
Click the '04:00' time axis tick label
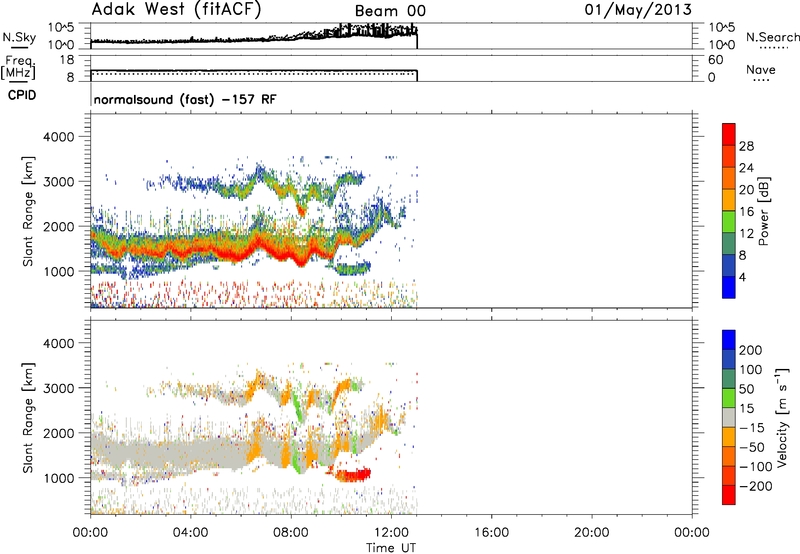click(x=191, y=533)
